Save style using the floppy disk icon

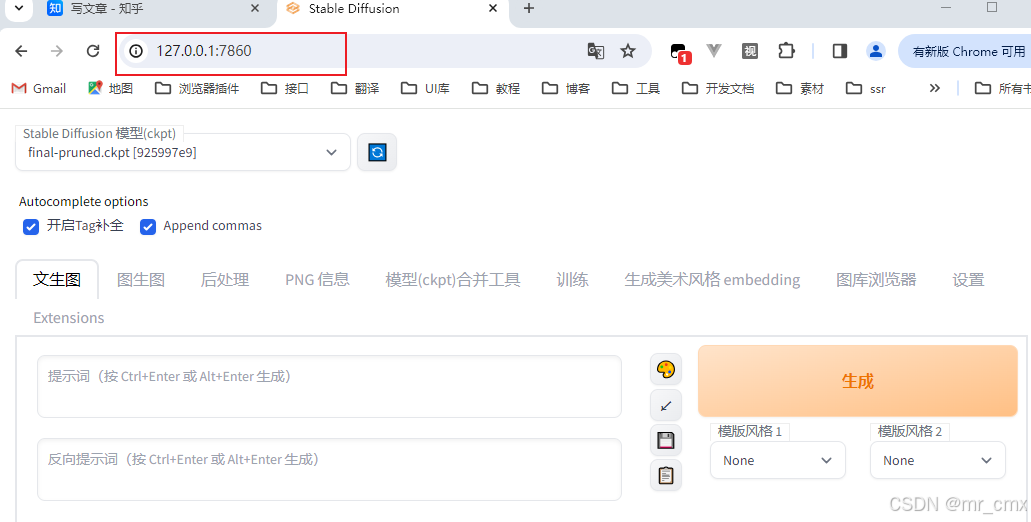(665, 440)
